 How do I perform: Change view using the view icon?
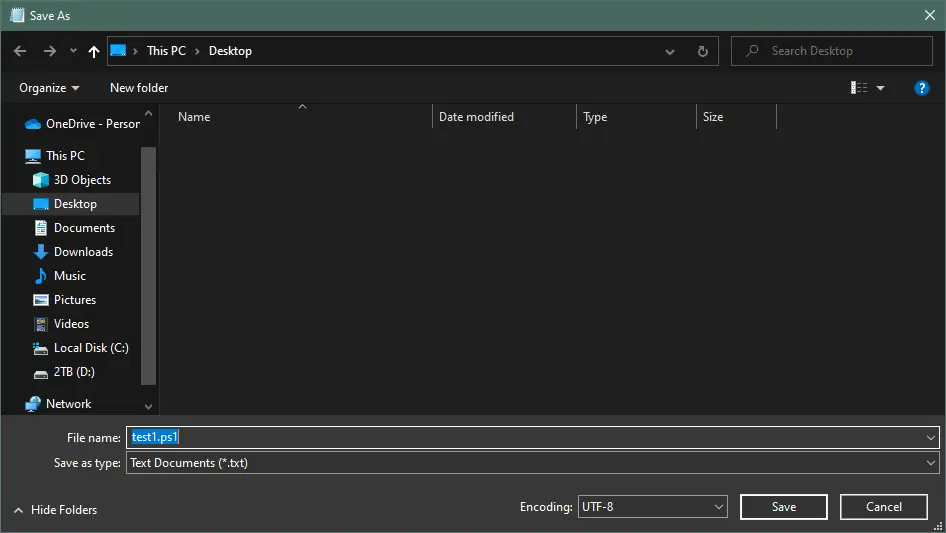[859, 88]
